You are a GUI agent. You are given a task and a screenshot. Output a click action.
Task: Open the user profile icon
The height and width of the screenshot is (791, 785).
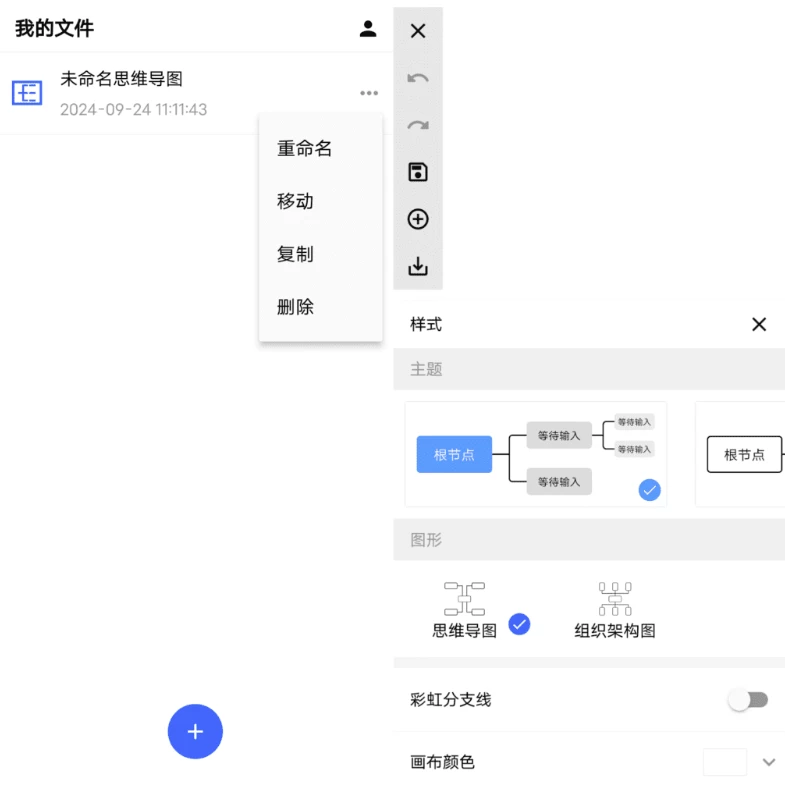coord(368,29)
